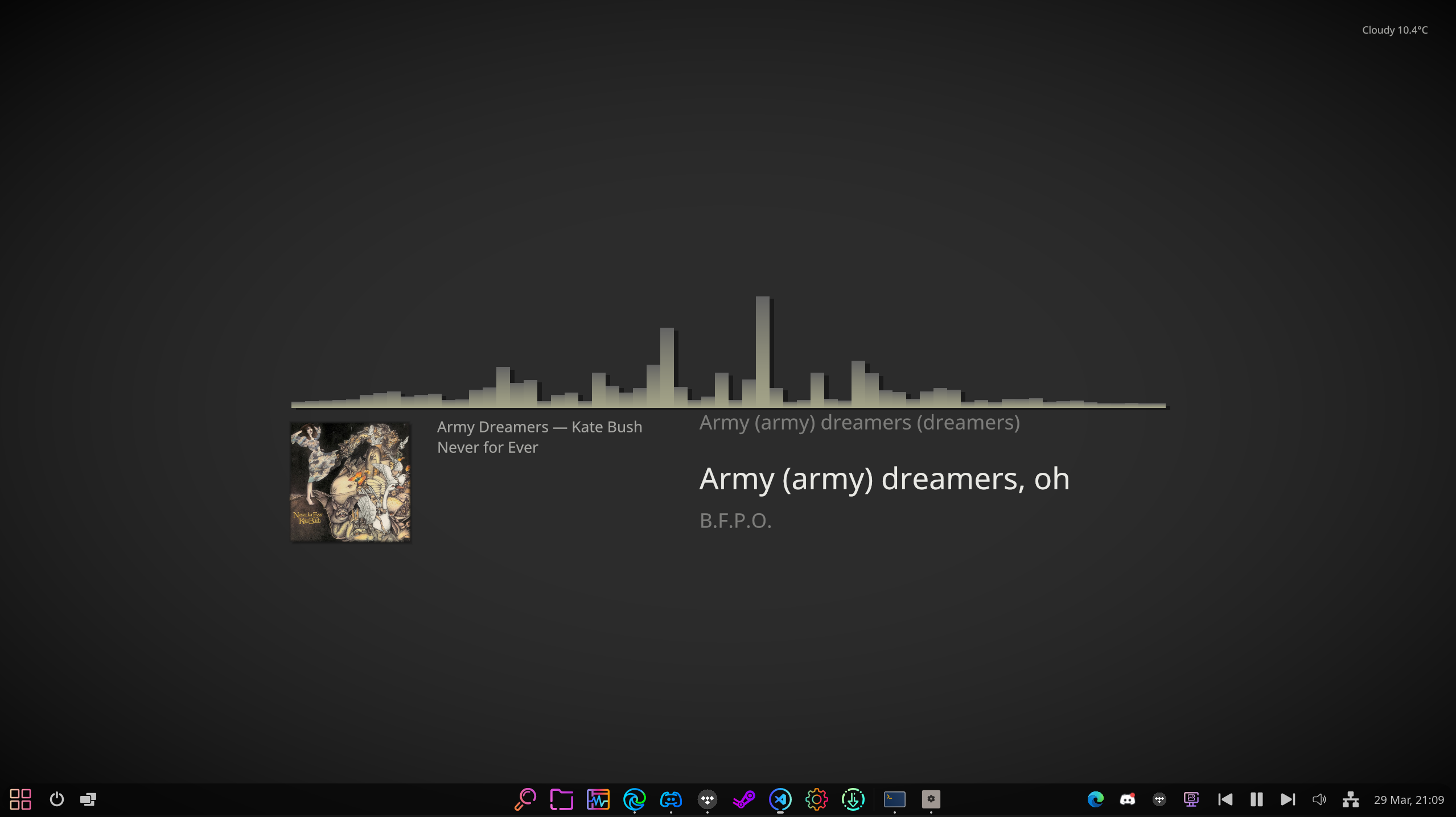Open Visual Studio Code in the dock

coord(780,799)
